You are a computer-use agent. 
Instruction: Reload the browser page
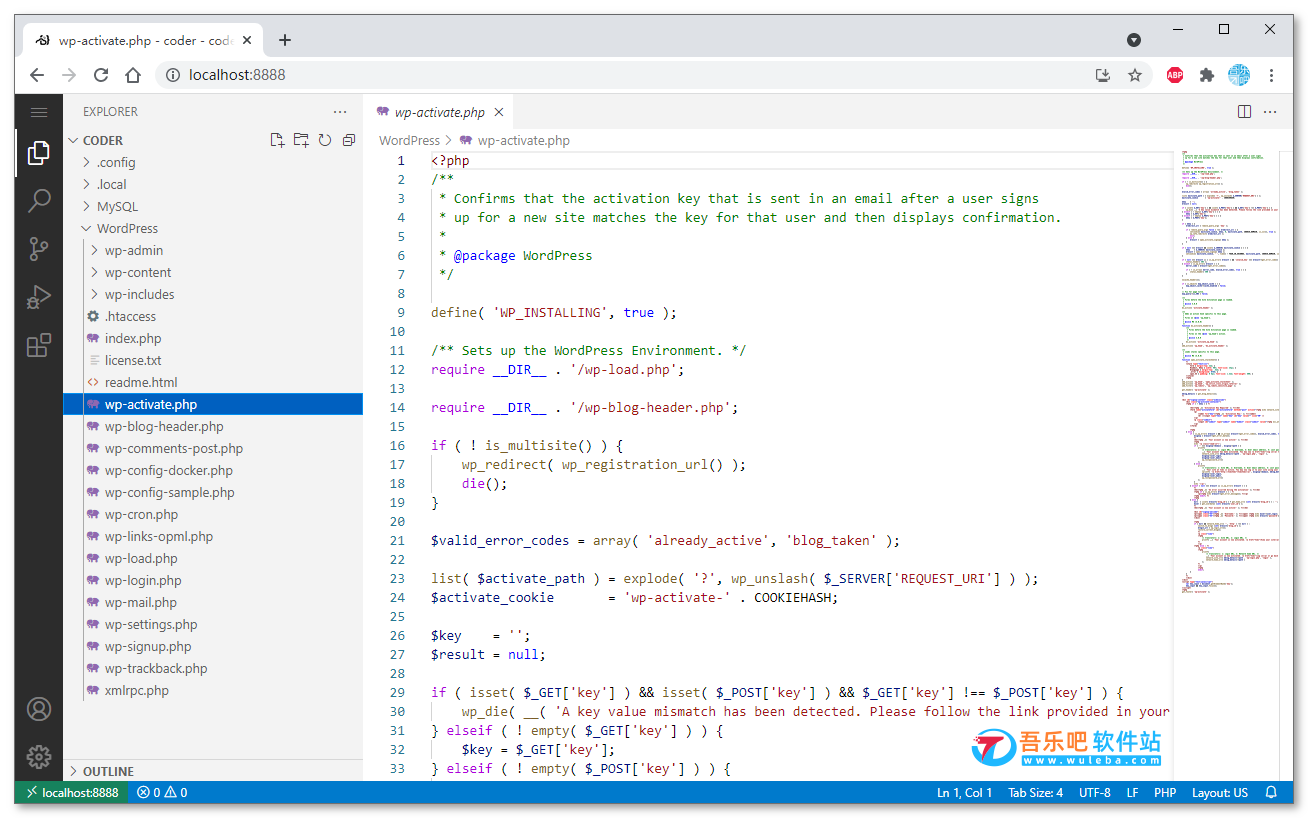pos(101,75)
